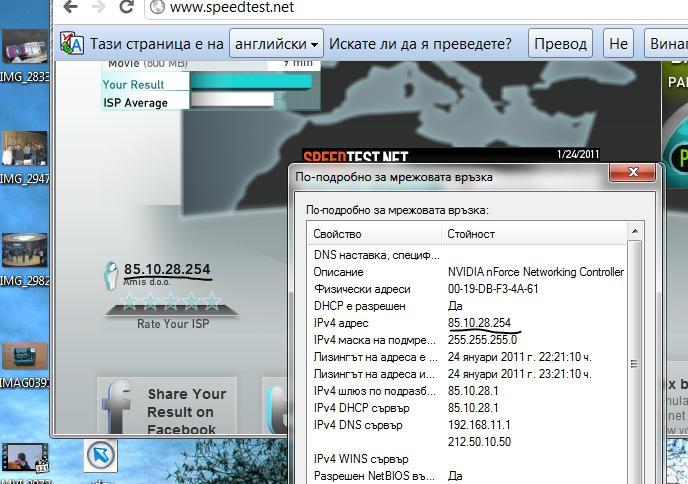Click the browser back arrow
Image resolution: width=688 pixels, height=484 pixels.
pyautogui.click(x=68, y=7)
